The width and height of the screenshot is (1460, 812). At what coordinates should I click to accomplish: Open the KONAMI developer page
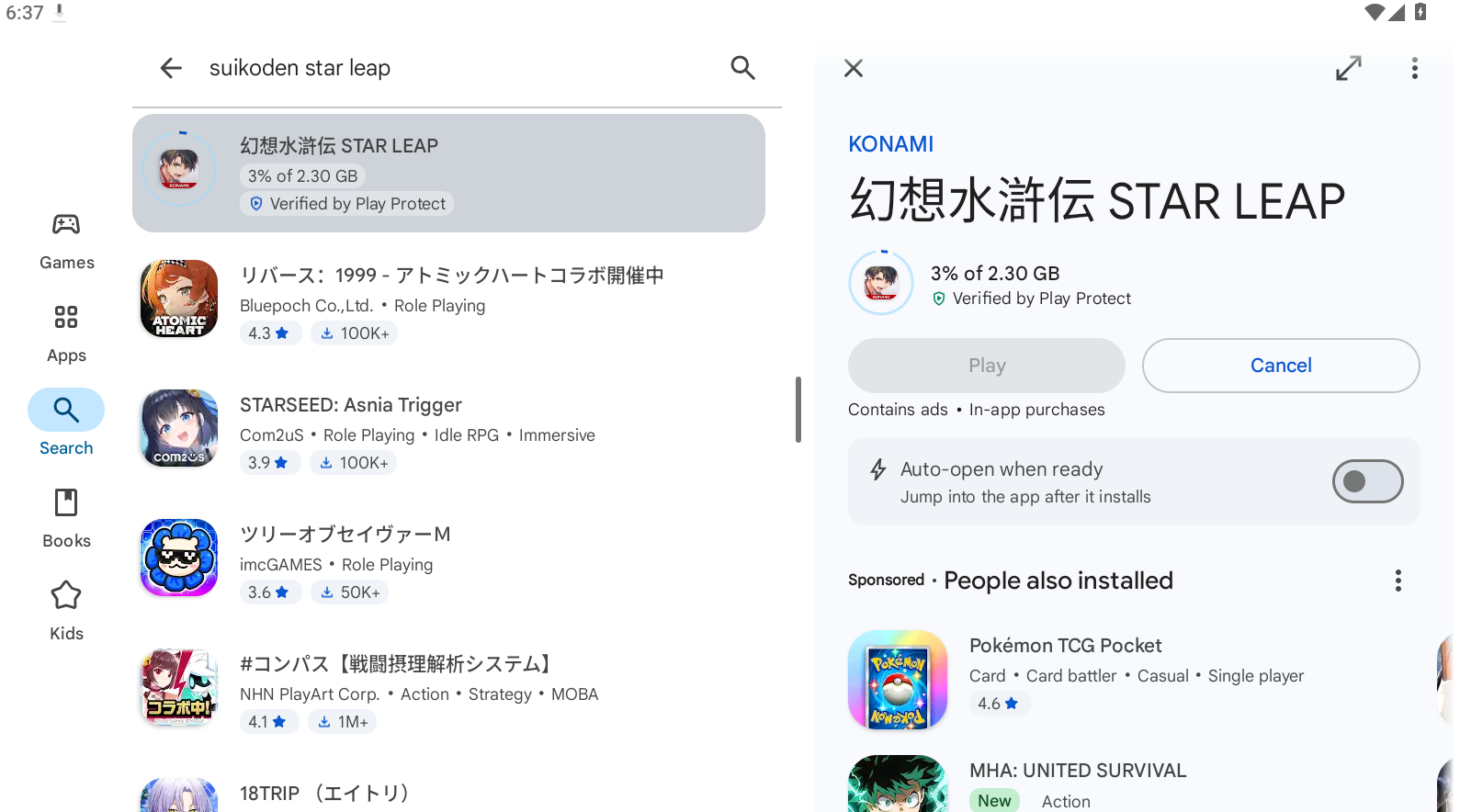tap(890, 144)
